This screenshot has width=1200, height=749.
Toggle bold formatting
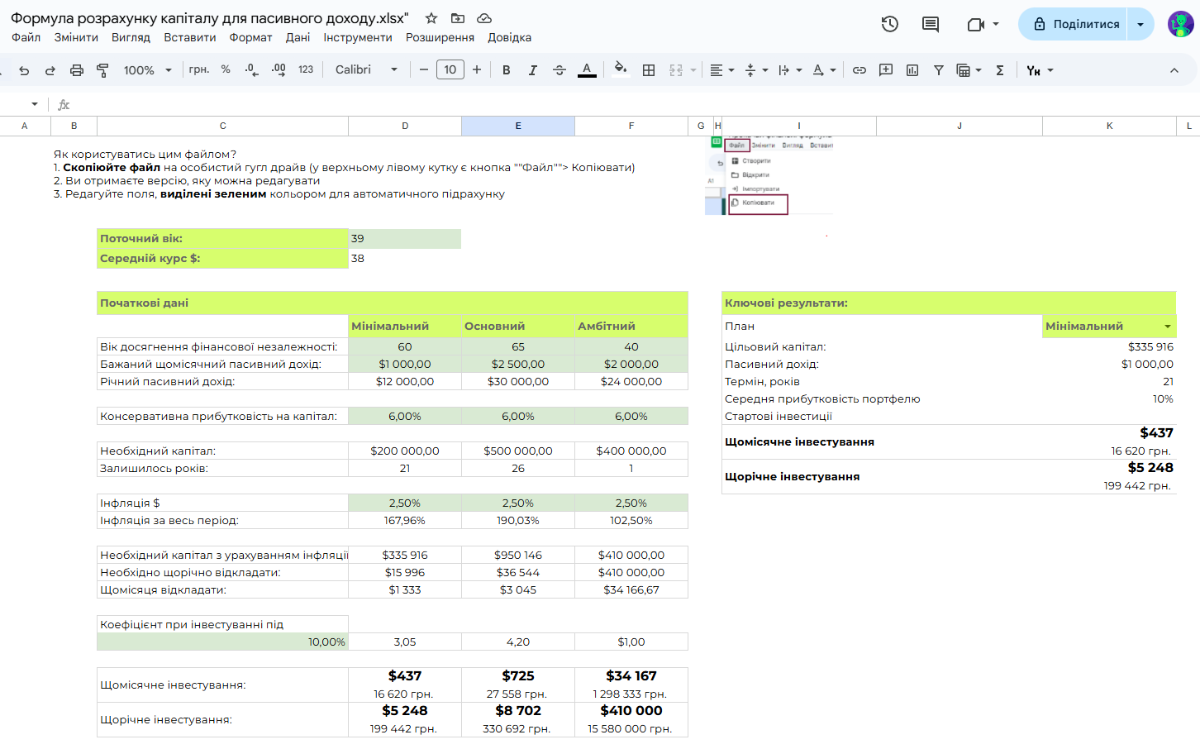coord(506,70)
